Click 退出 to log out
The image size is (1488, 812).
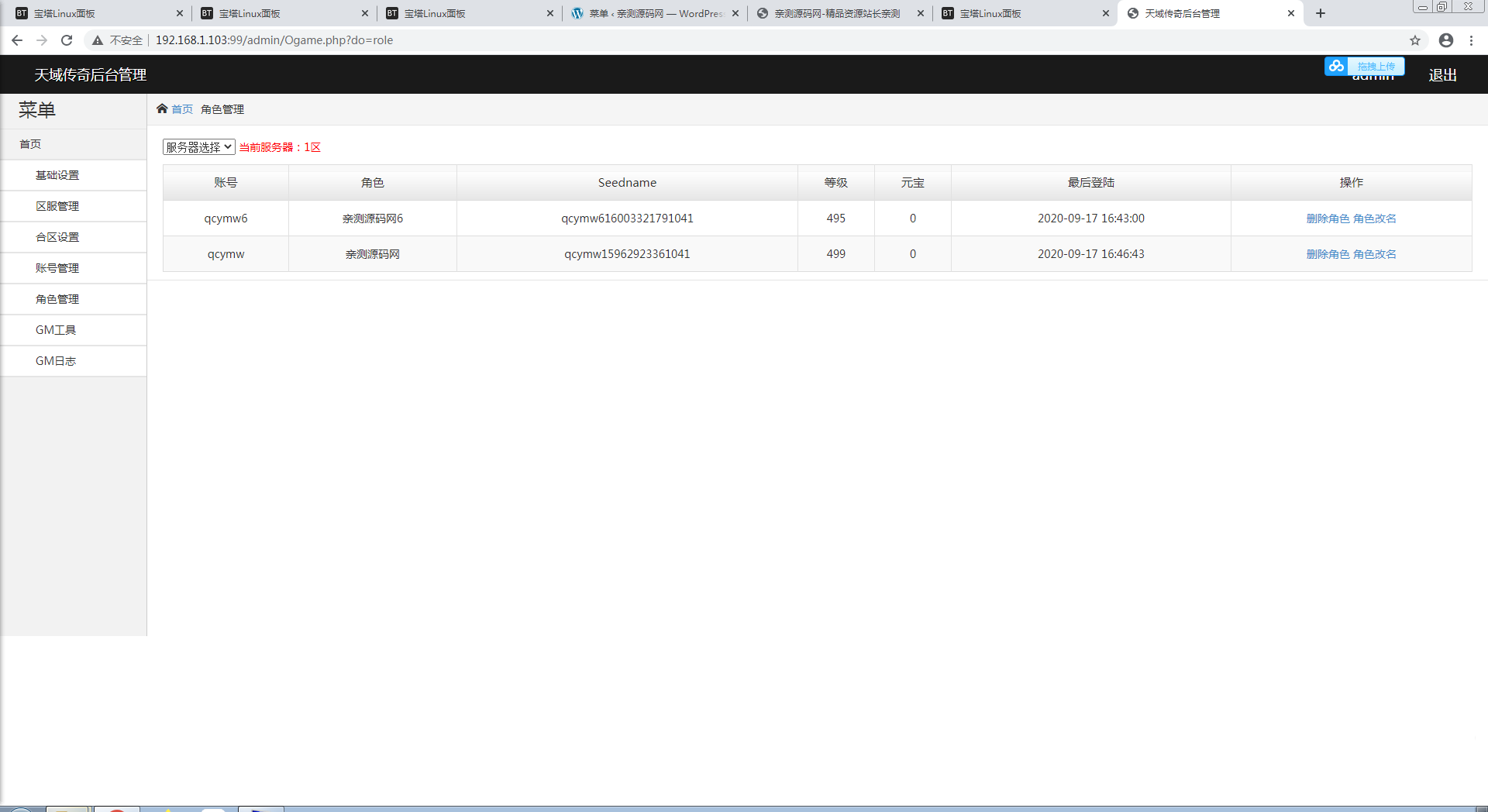point(1442,75)
